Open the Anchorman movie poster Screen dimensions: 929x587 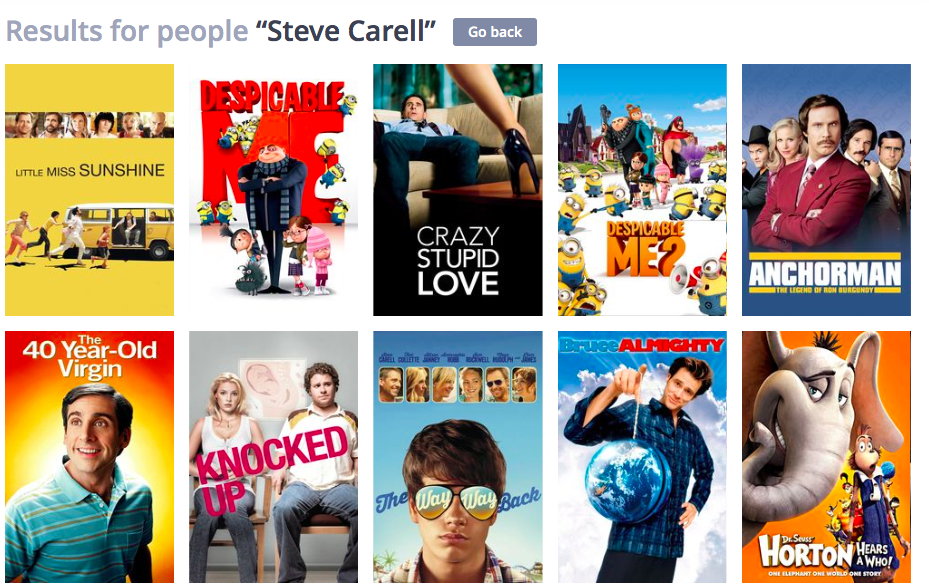[x=827, y=190]
